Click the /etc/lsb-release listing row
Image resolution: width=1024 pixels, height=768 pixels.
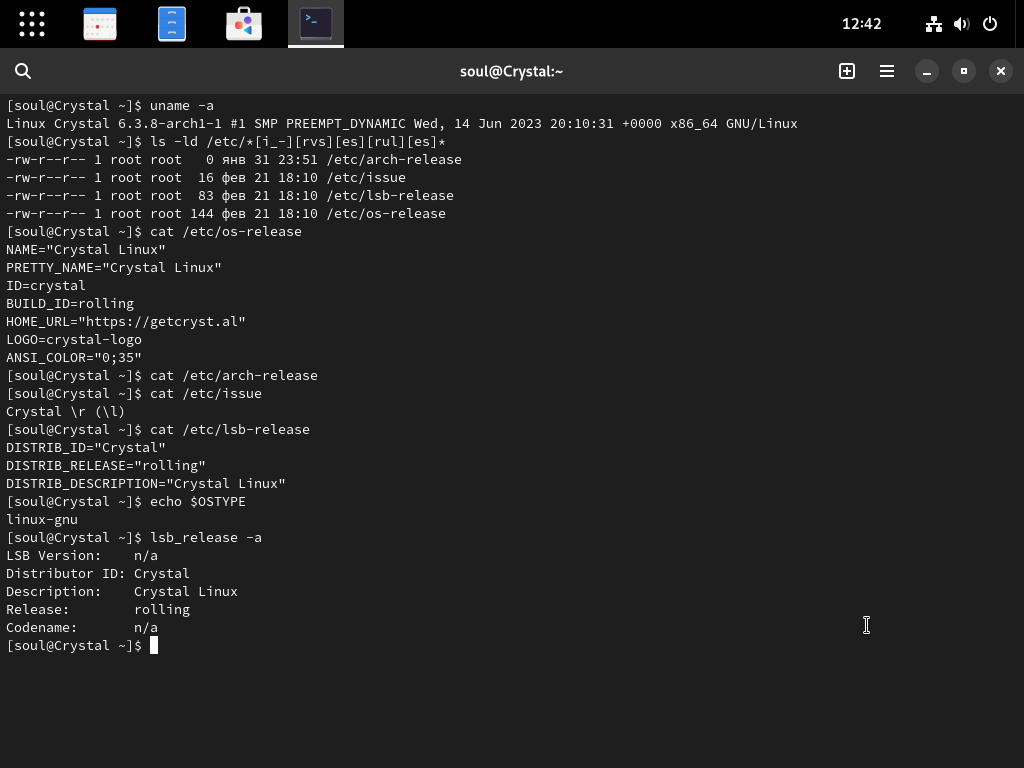tap(230, 195)
